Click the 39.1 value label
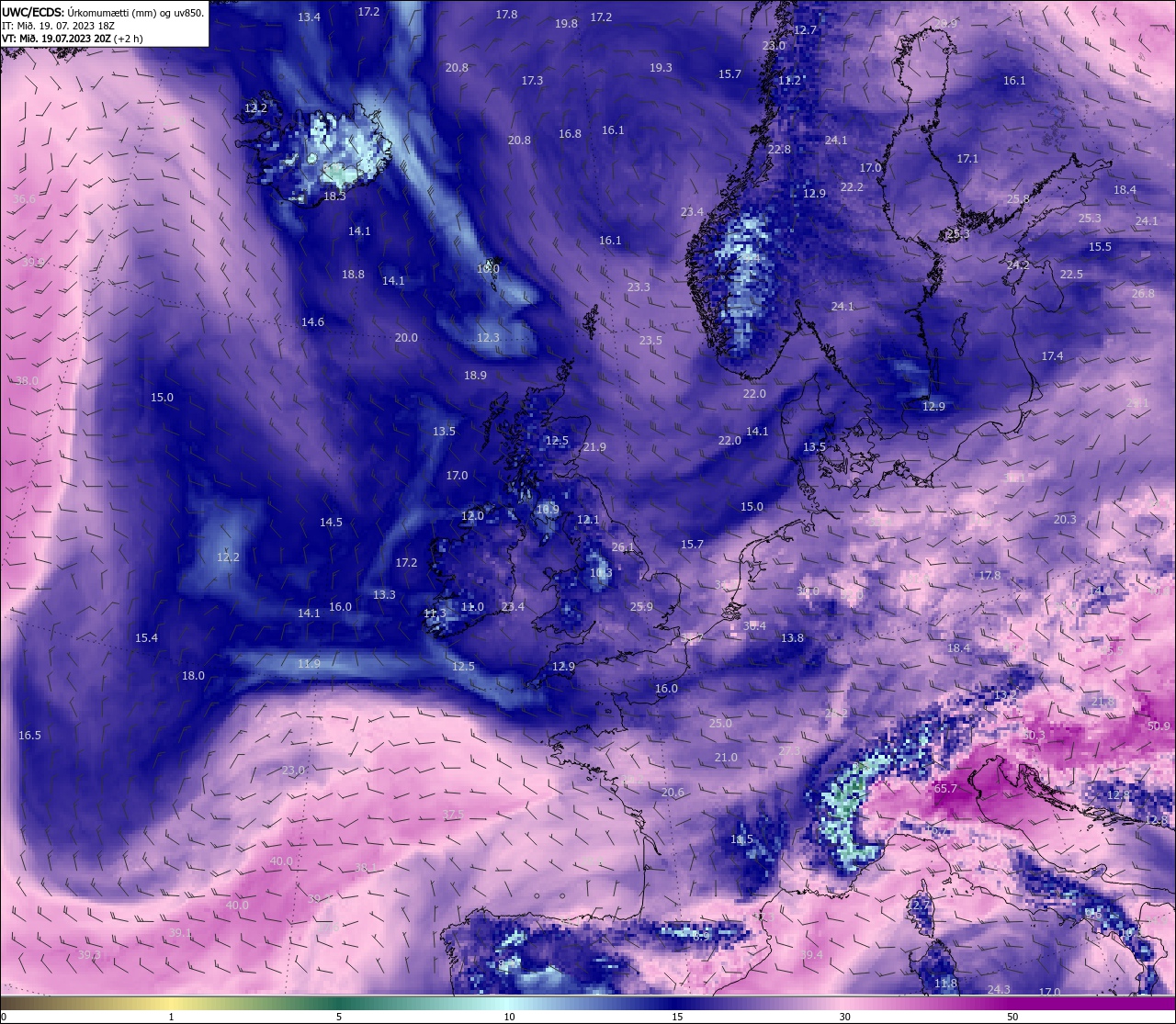The image size is (1176, 1024). 181,933
